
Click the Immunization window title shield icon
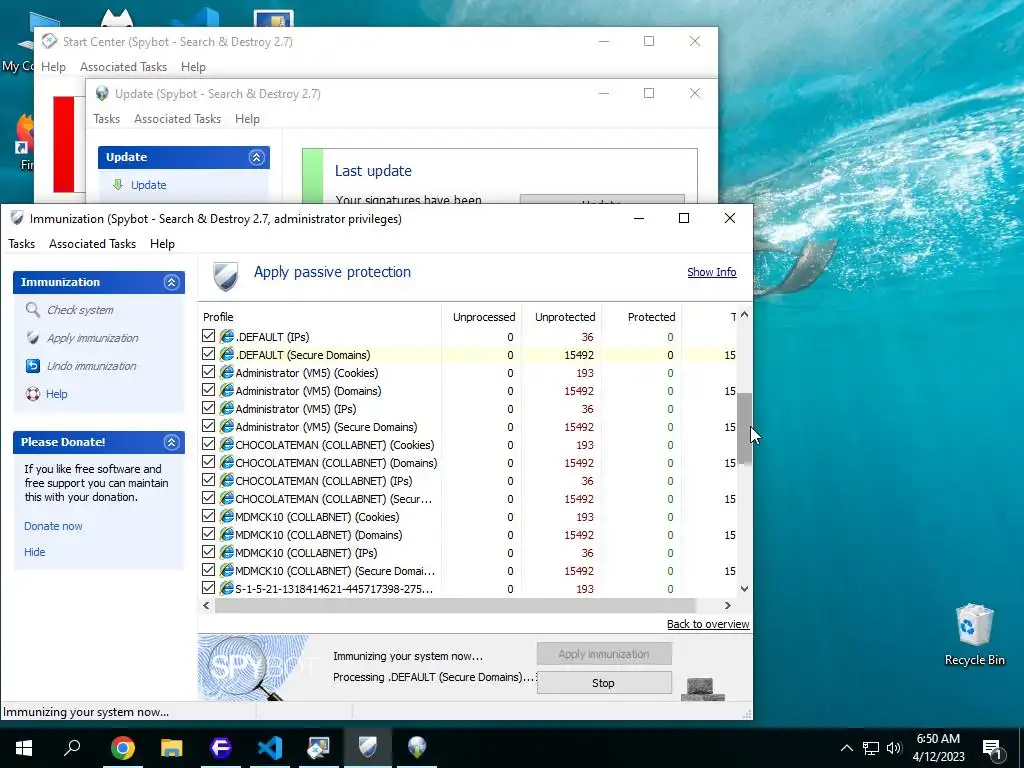(17, 218)
